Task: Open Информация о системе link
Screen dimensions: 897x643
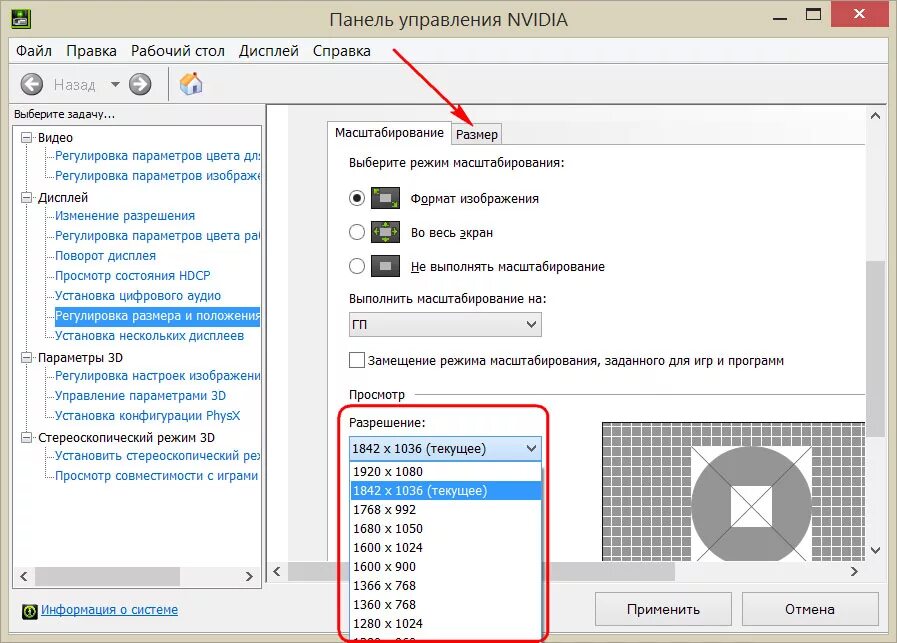Action: [109, 610]
